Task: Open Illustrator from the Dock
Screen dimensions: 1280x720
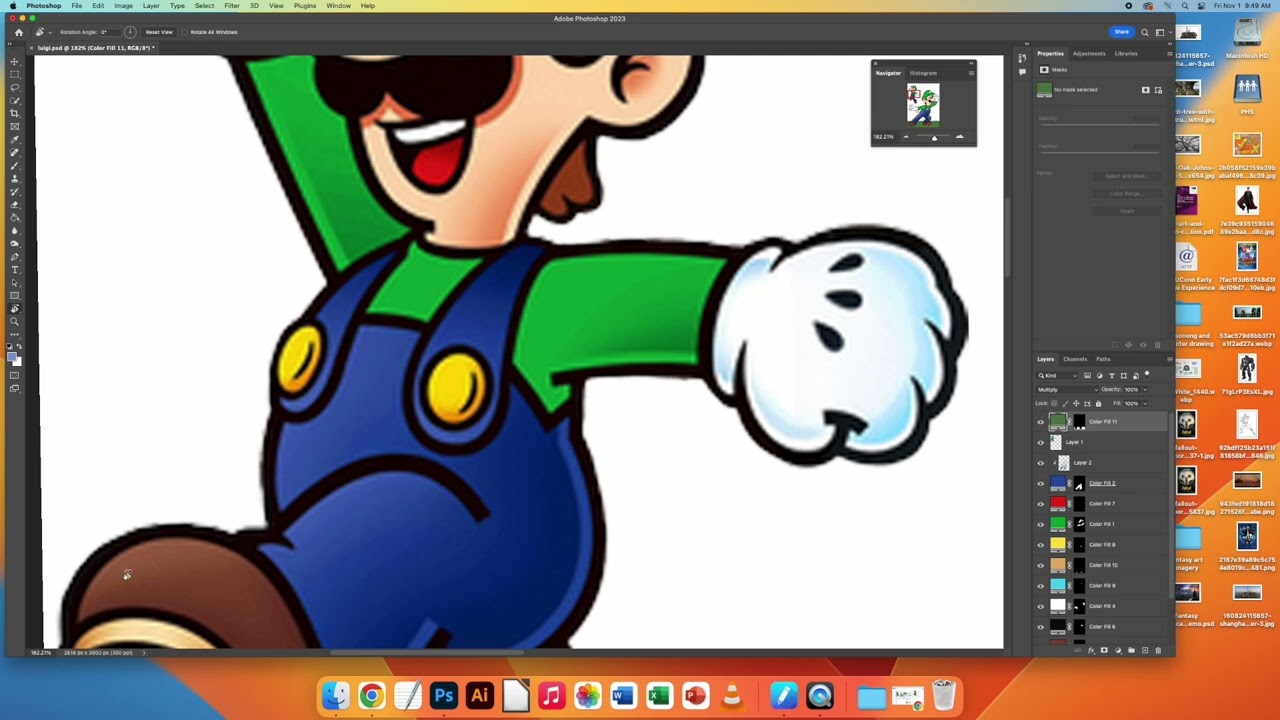Action: point(479,695)
